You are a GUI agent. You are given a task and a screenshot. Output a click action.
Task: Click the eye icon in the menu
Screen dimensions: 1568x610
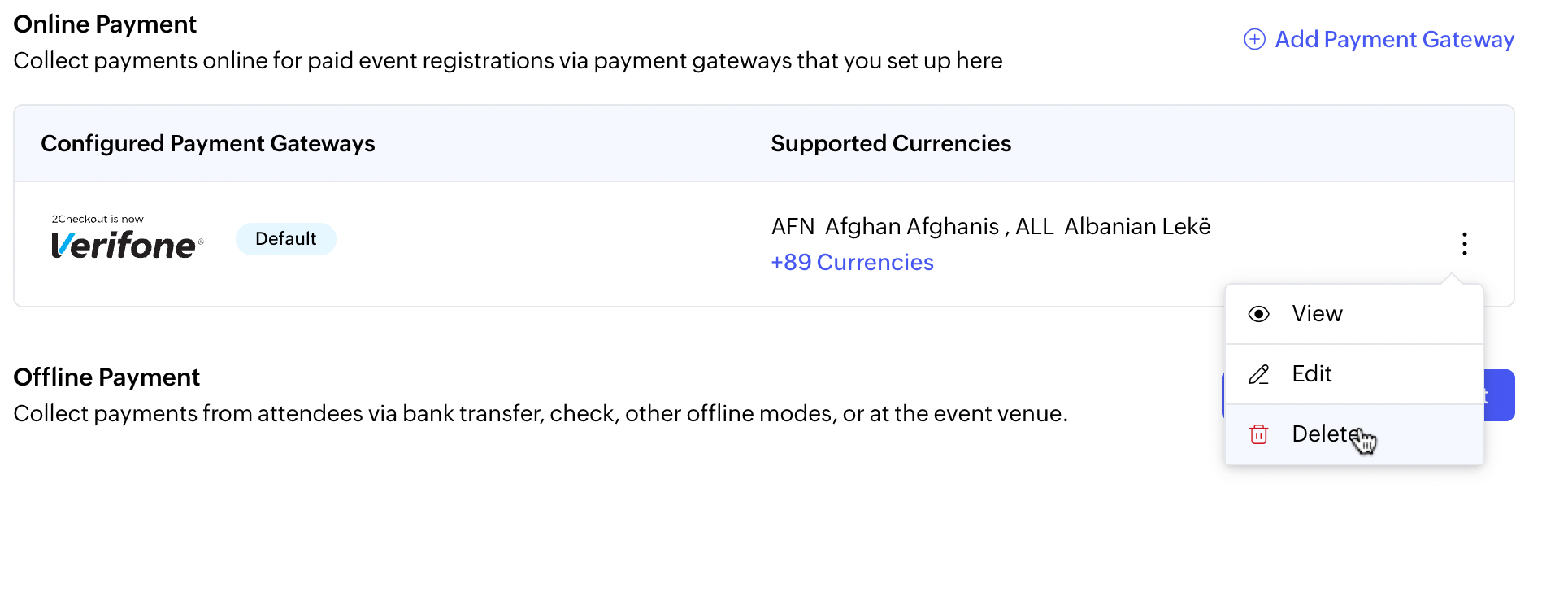point(1258,314)
